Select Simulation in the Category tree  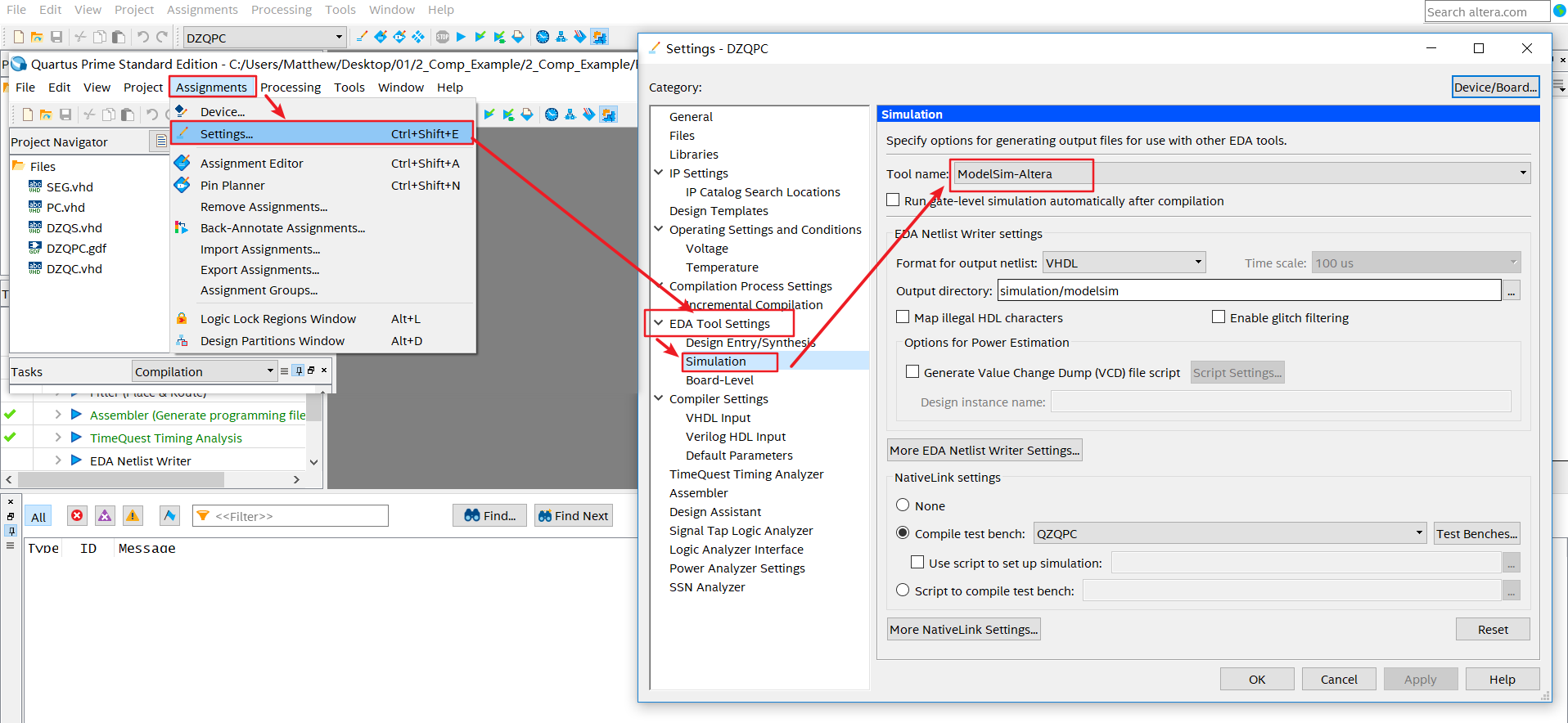point(716,361)
